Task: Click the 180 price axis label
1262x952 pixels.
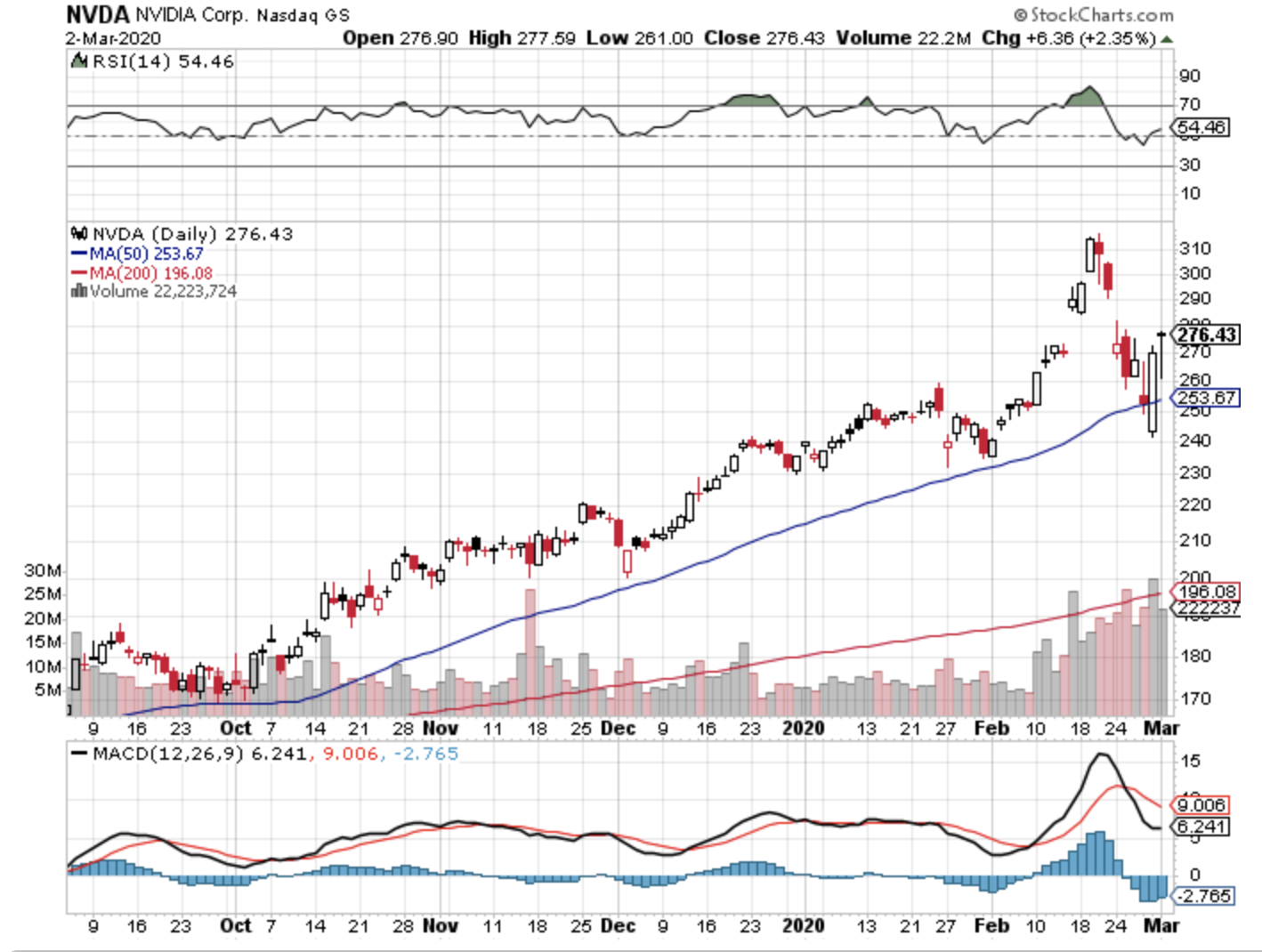Action: coord(1194,657)
